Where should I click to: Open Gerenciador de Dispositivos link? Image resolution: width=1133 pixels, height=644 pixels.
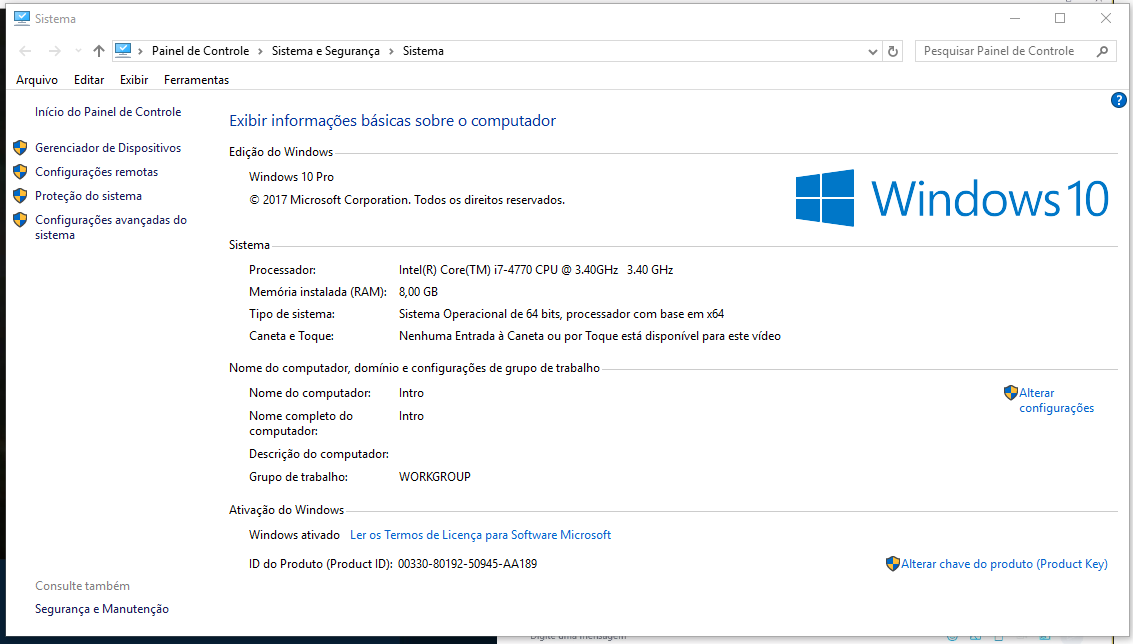pyautogui.click(x=108, y=148)
